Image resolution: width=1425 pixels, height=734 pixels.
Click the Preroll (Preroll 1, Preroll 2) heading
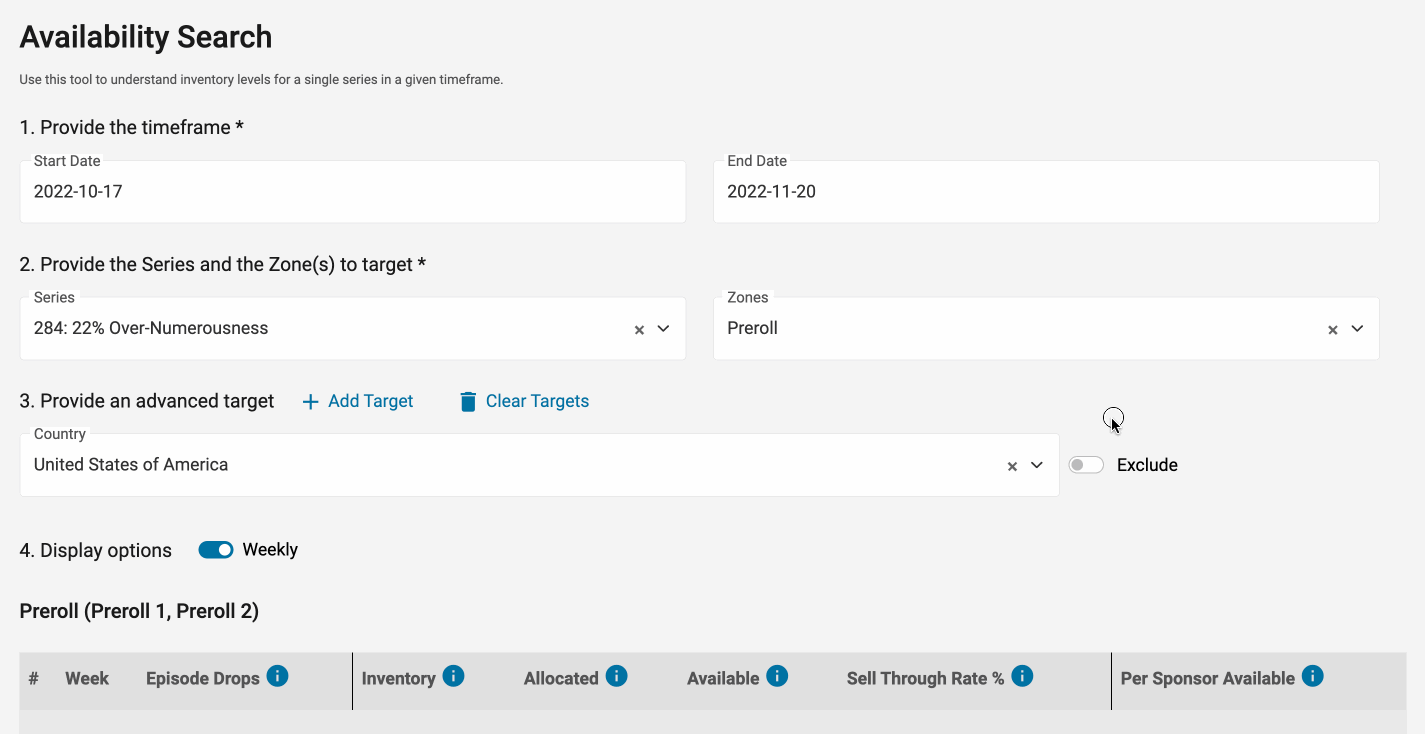[139, 611]
